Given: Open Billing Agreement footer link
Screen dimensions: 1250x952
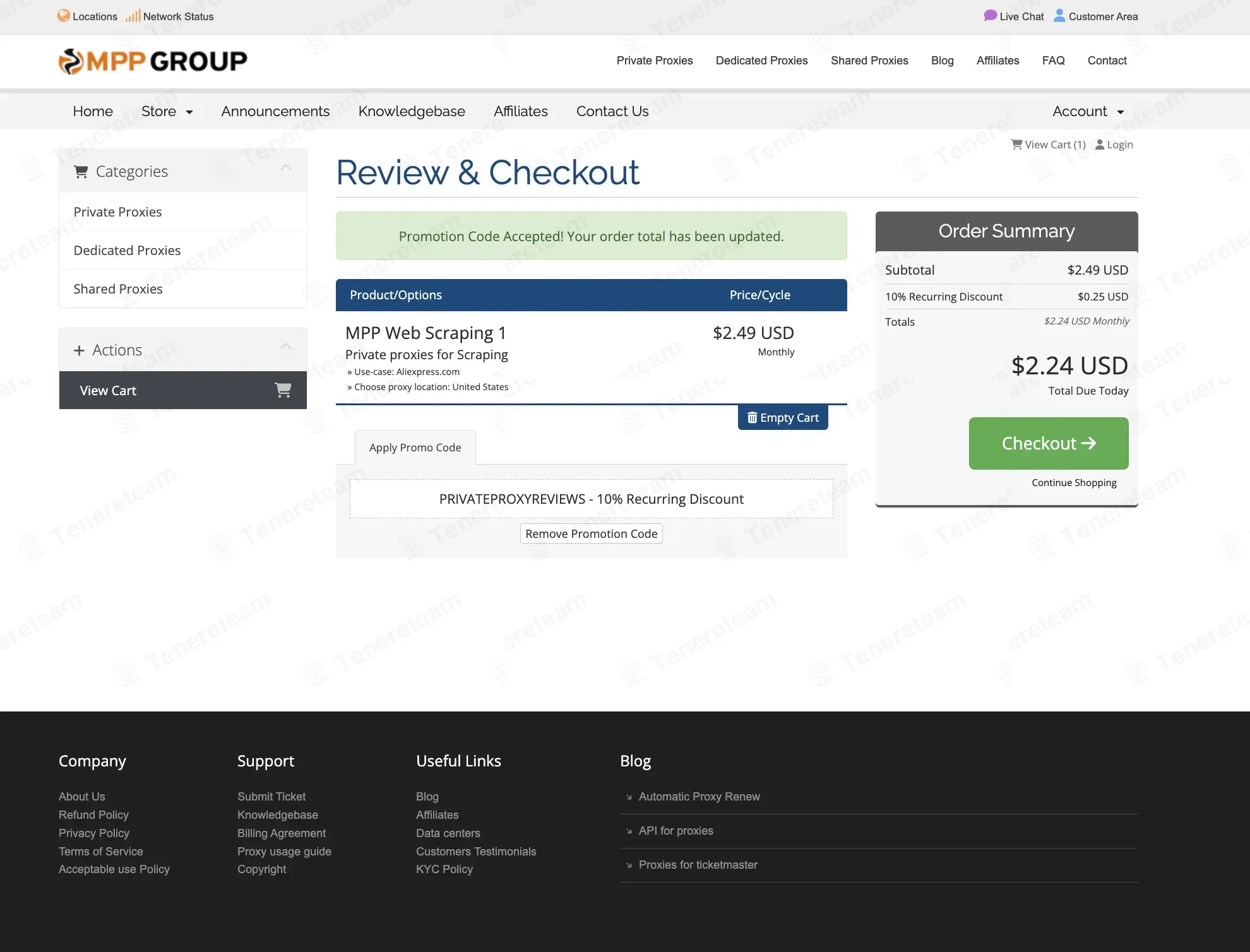Looking at the screenshot, I should (282, 833).
